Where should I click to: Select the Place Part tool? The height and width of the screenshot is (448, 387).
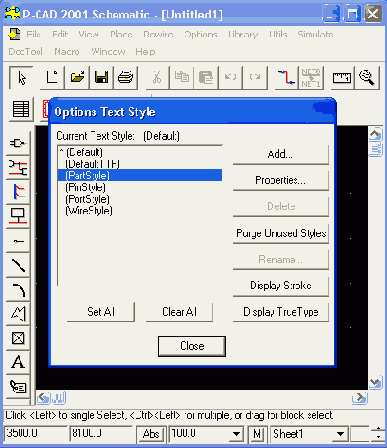18,143
